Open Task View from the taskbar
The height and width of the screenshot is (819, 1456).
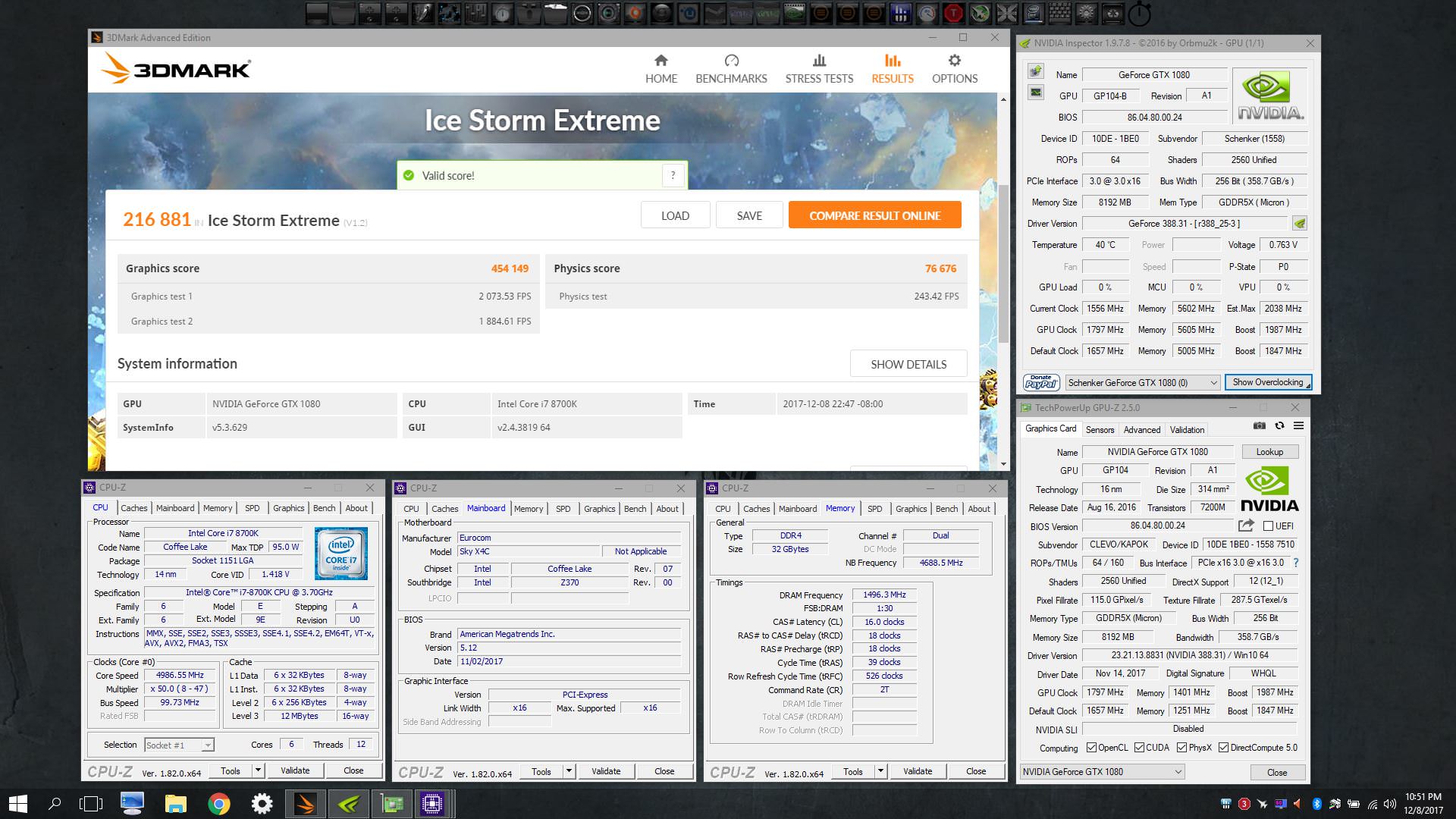click(90, 803)
